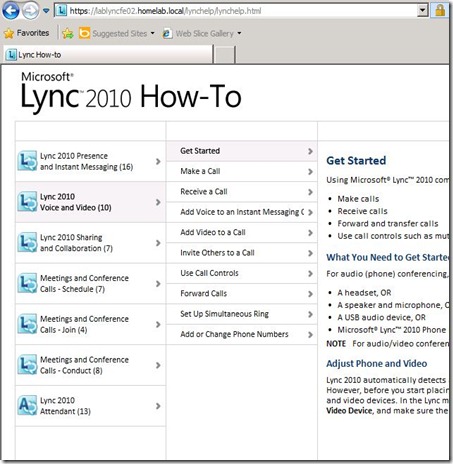The image size is (453, 464).
Task: Click the Get Started article heading
Action: pos(356,161)
